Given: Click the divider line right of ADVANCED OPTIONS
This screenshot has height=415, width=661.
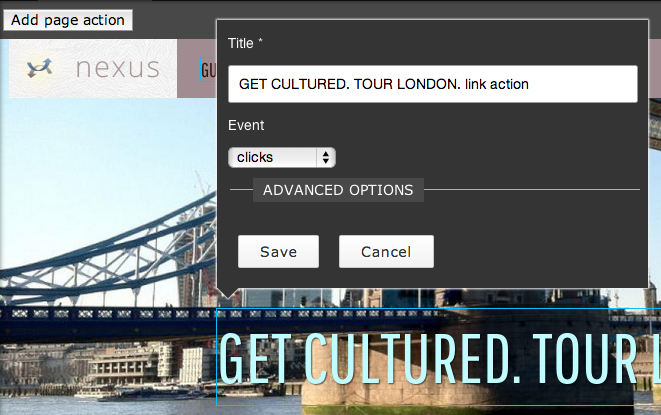Looking at the screenshot, I should (532, 190).
